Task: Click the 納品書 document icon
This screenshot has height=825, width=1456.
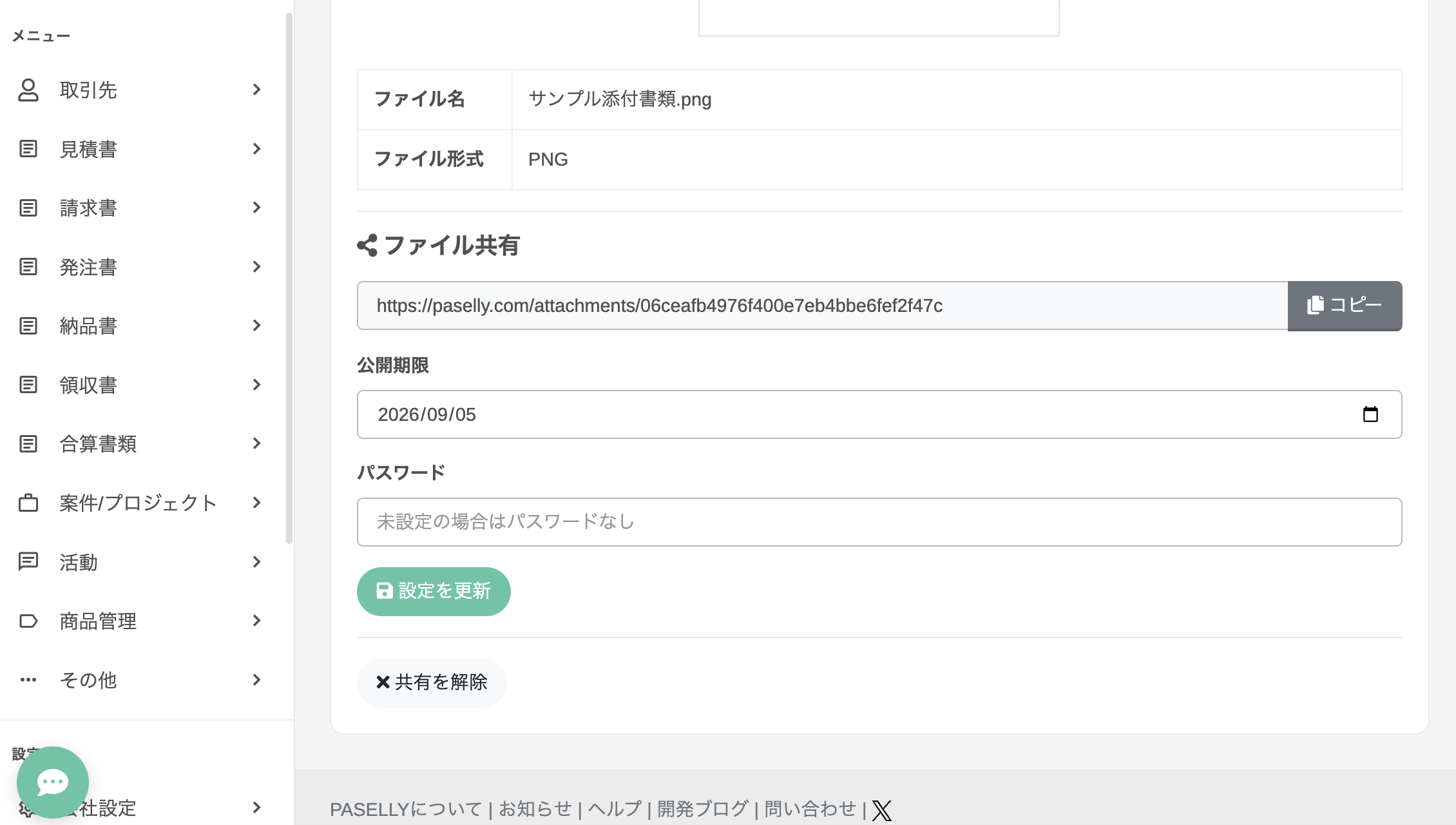Action: pos(28,326)
